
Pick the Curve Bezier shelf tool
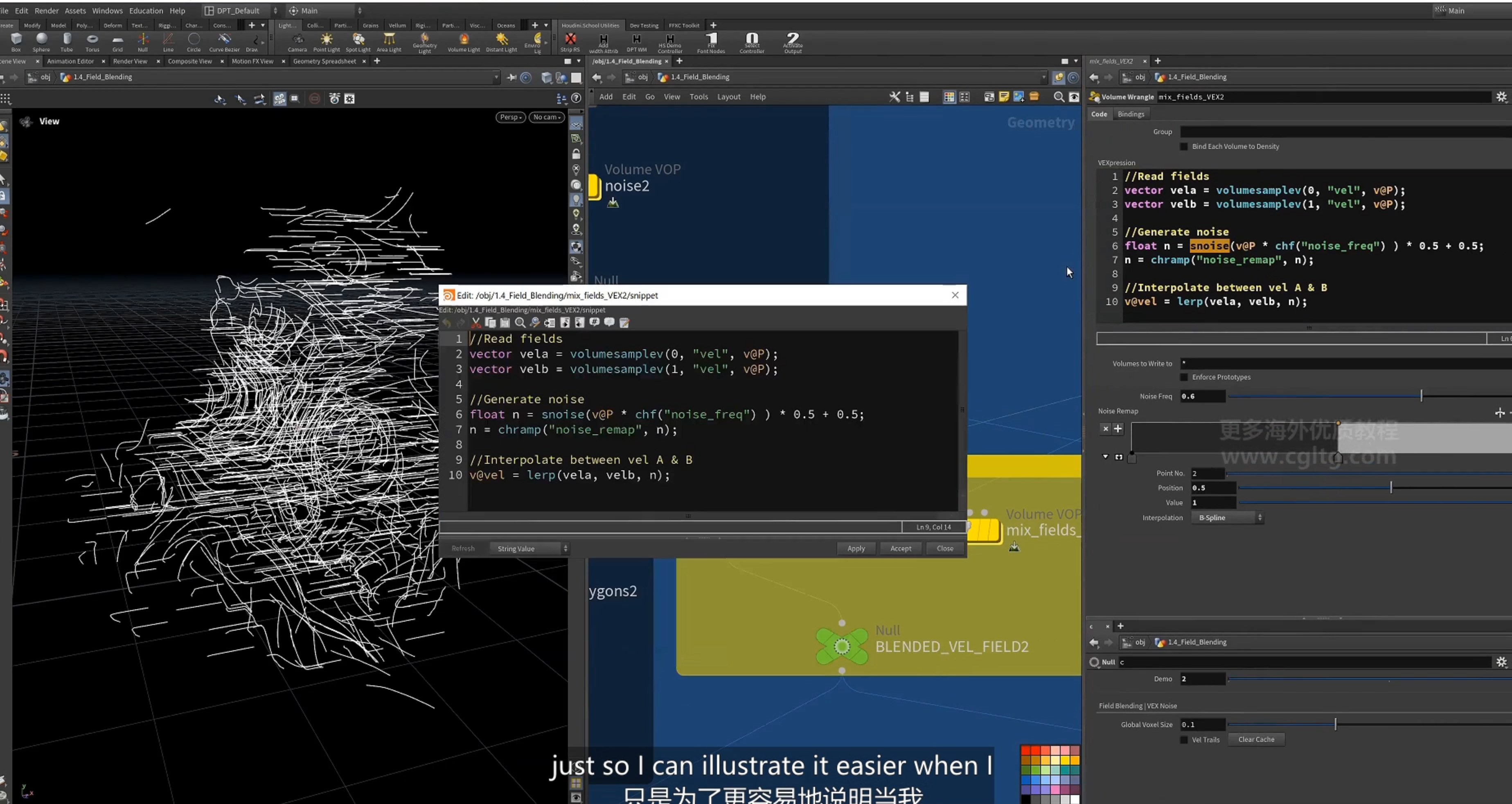click(224, 42)
